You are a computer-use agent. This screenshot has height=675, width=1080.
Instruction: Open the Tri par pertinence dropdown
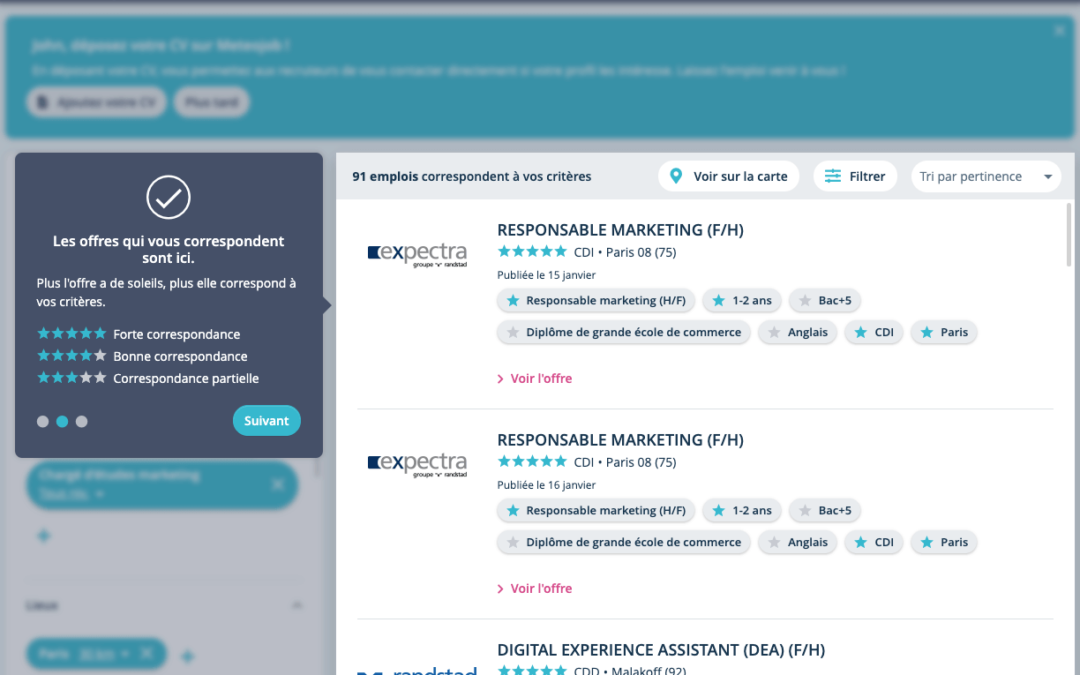click(x=986, y=177)
